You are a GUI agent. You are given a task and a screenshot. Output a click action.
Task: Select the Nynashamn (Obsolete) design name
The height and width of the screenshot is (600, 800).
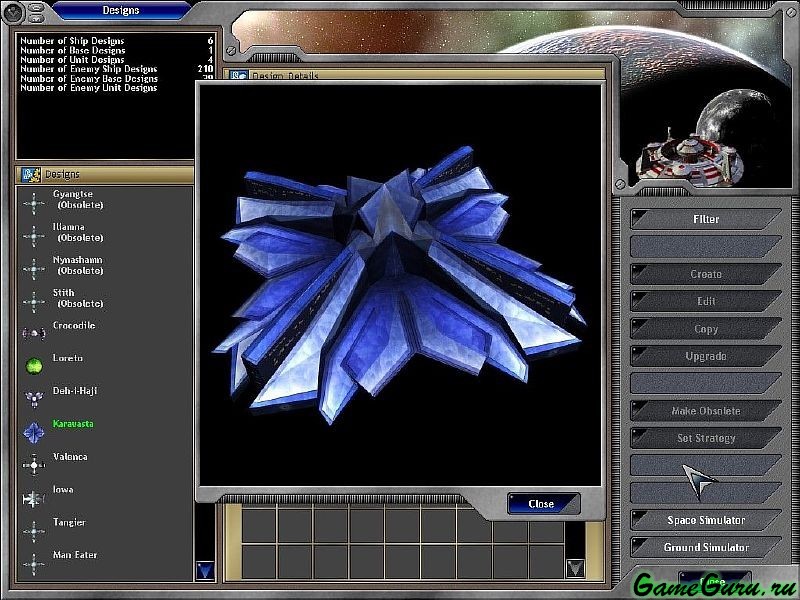tap(78, 265)
